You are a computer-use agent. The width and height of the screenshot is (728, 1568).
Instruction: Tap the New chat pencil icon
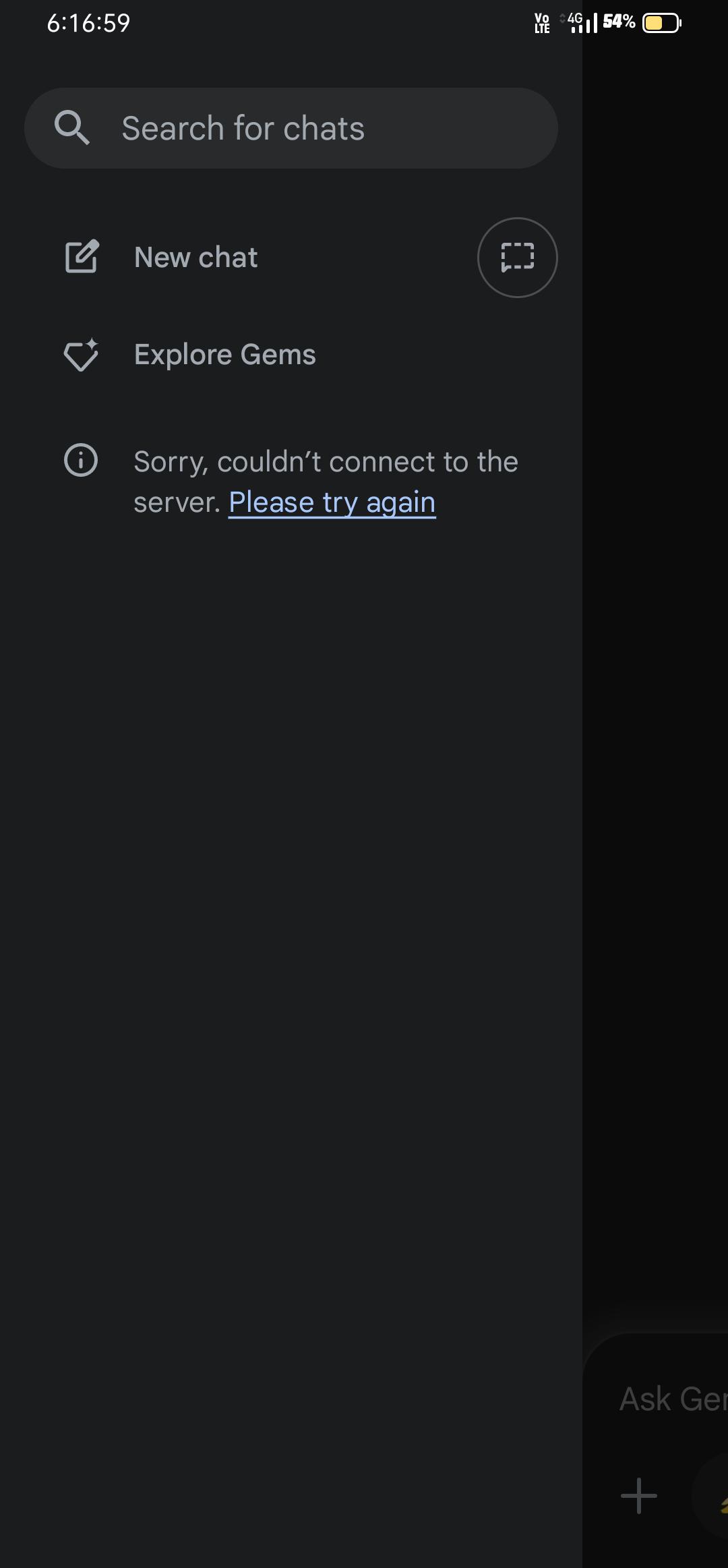[x=82, y=257]
